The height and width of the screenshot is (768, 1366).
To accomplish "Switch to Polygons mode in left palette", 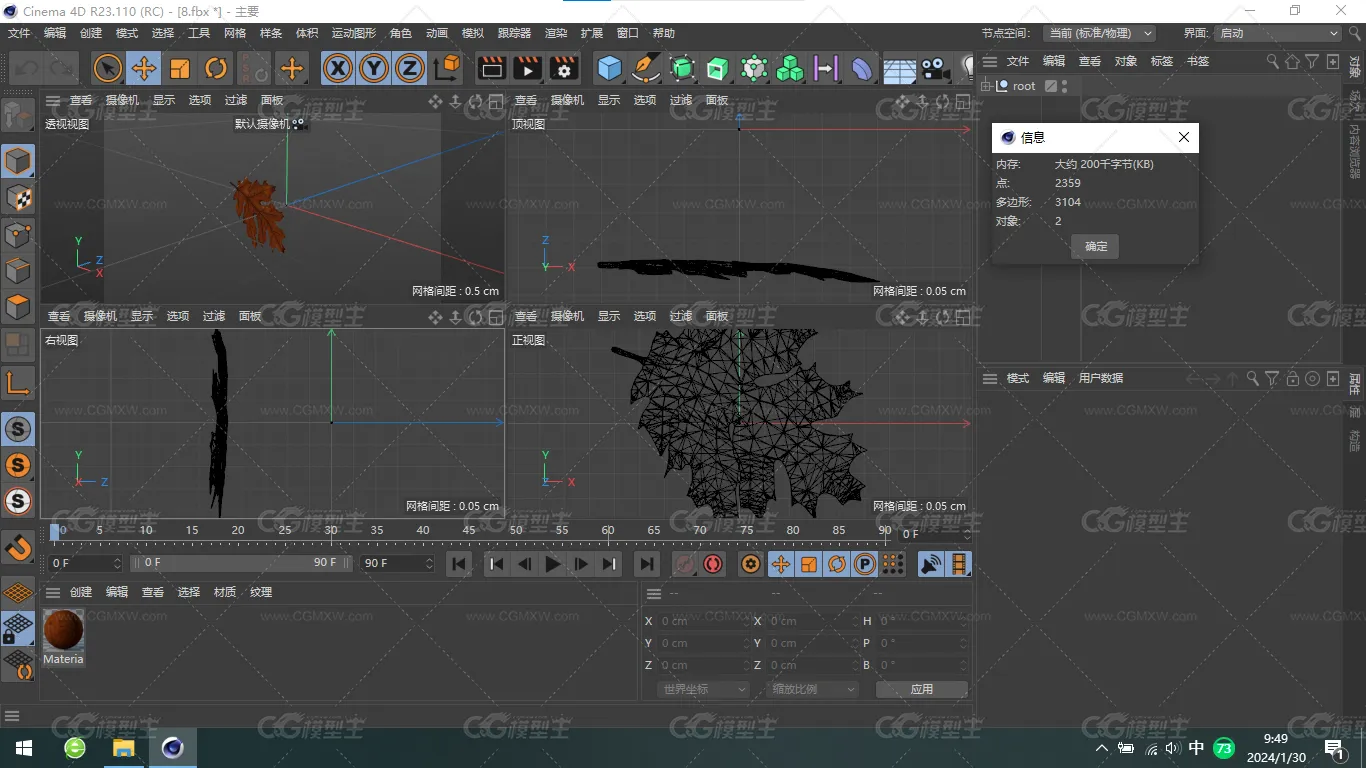I will tap(18, 307).
